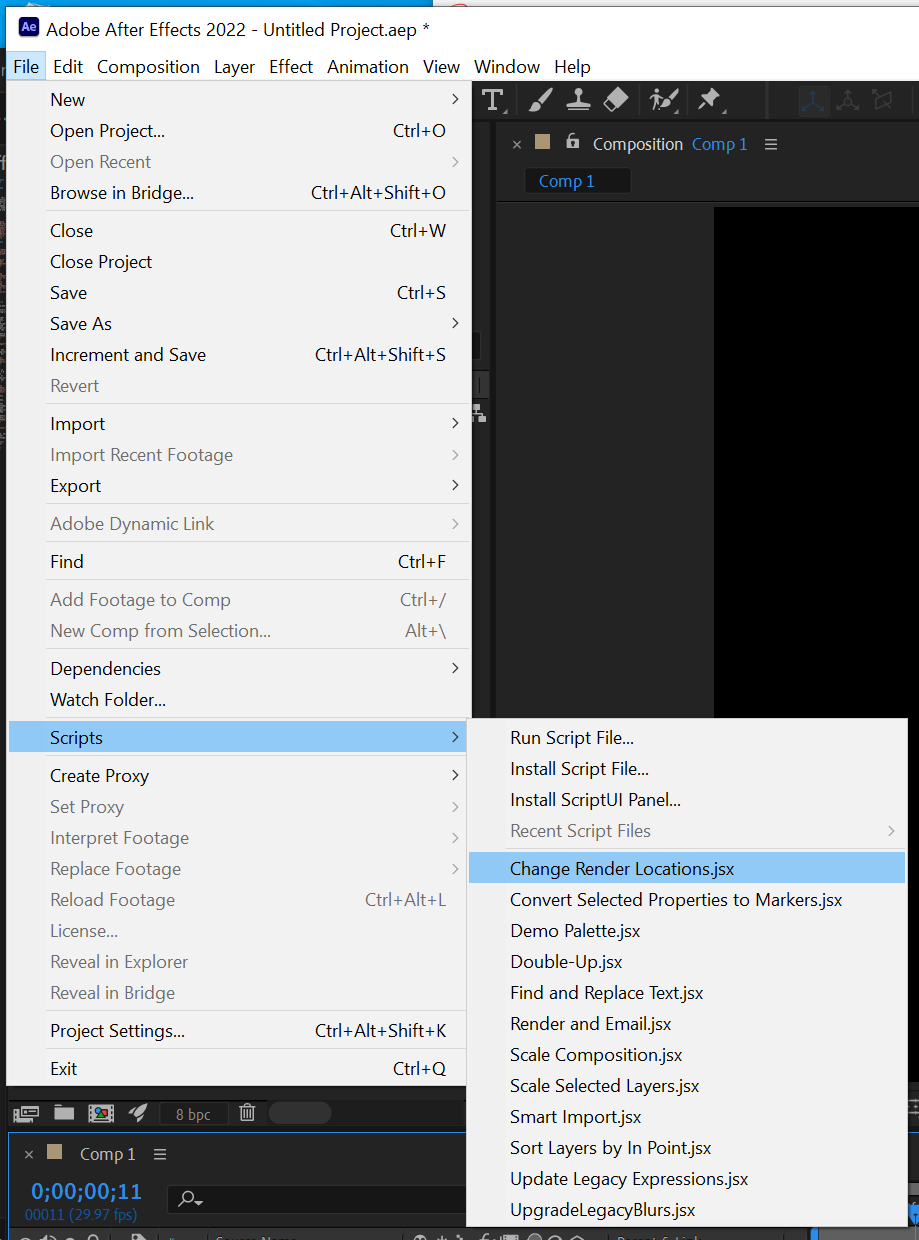Select the Roto Brush tool
919x1240 pixels.
663,99
